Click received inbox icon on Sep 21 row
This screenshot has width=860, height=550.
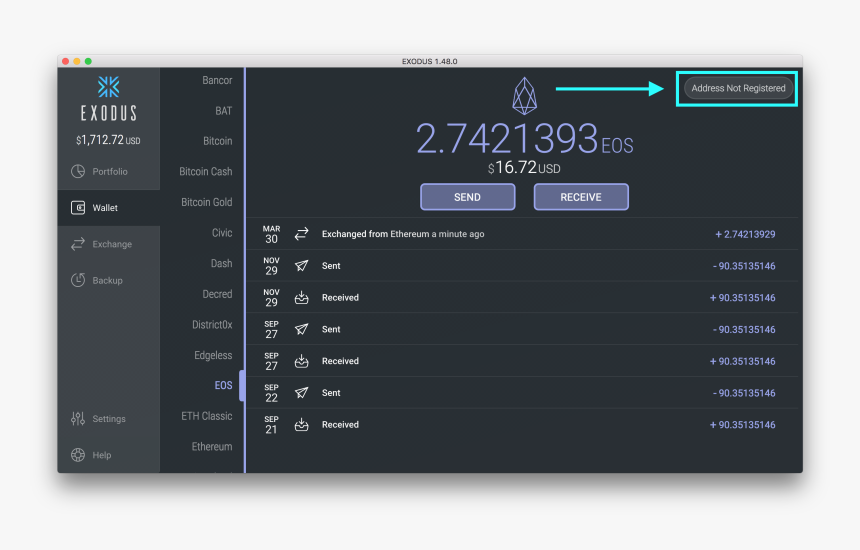tap(301, 424)
